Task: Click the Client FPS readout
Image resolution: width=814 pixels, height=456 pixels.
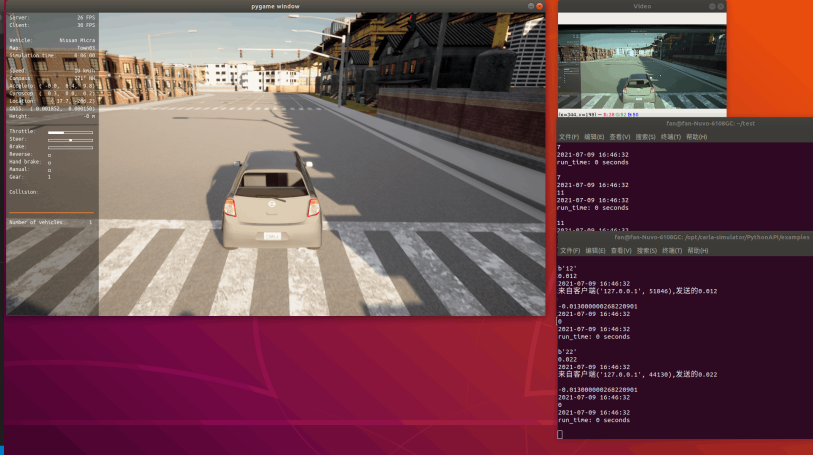Action: (52, 25)
